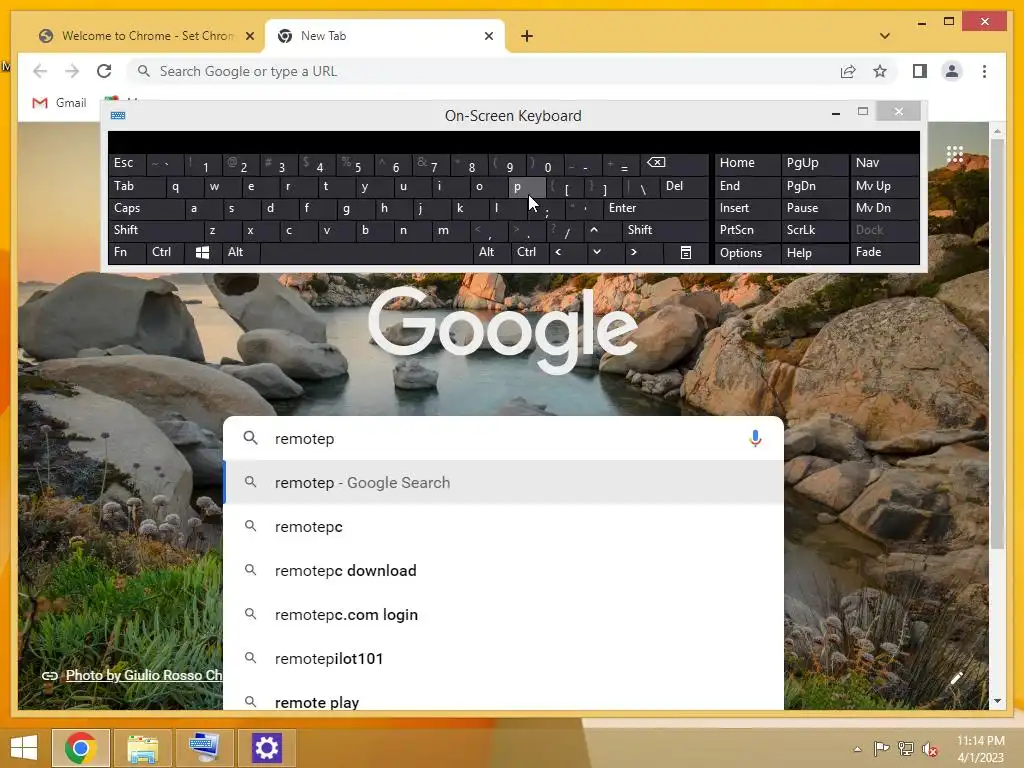Open the Chrome profile avatar
The width and height of the screenshot is (1024, 768).
(952, 71)
